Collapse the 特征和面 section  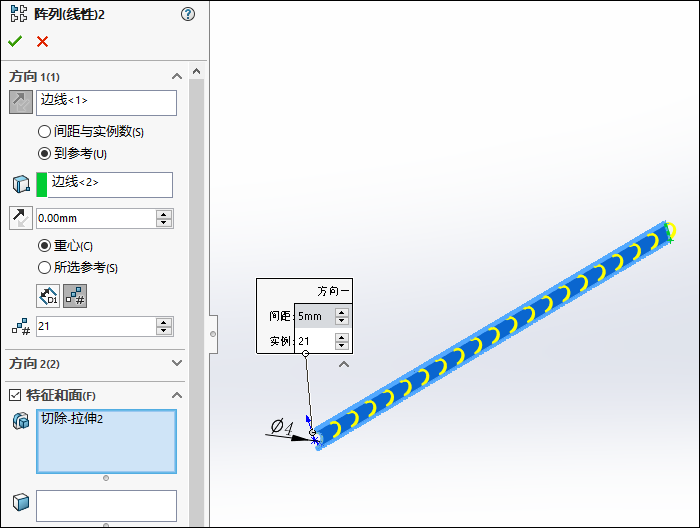point(177,395)
